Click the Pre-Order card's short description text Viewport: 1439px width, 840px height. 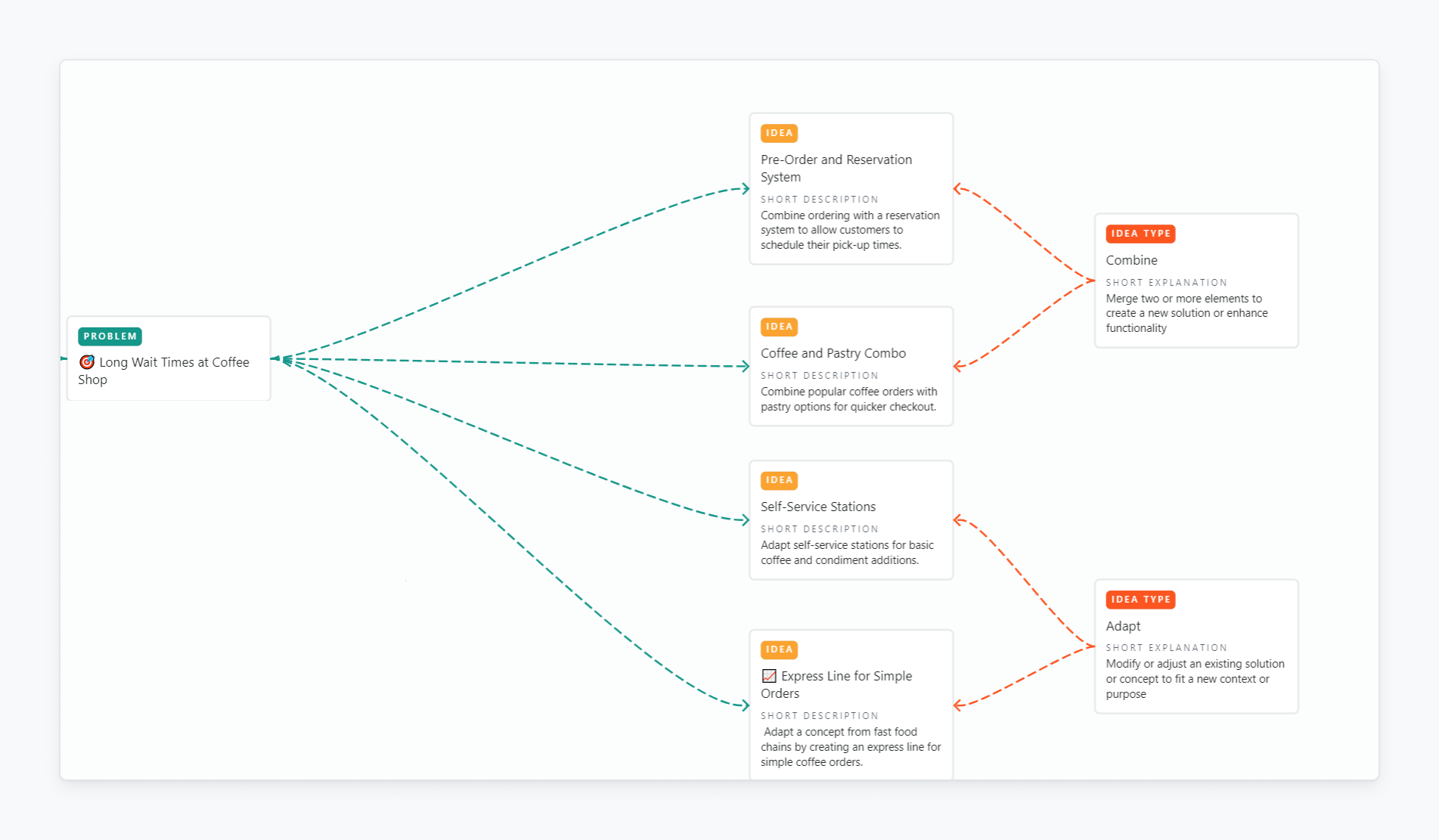coord(849,230)
